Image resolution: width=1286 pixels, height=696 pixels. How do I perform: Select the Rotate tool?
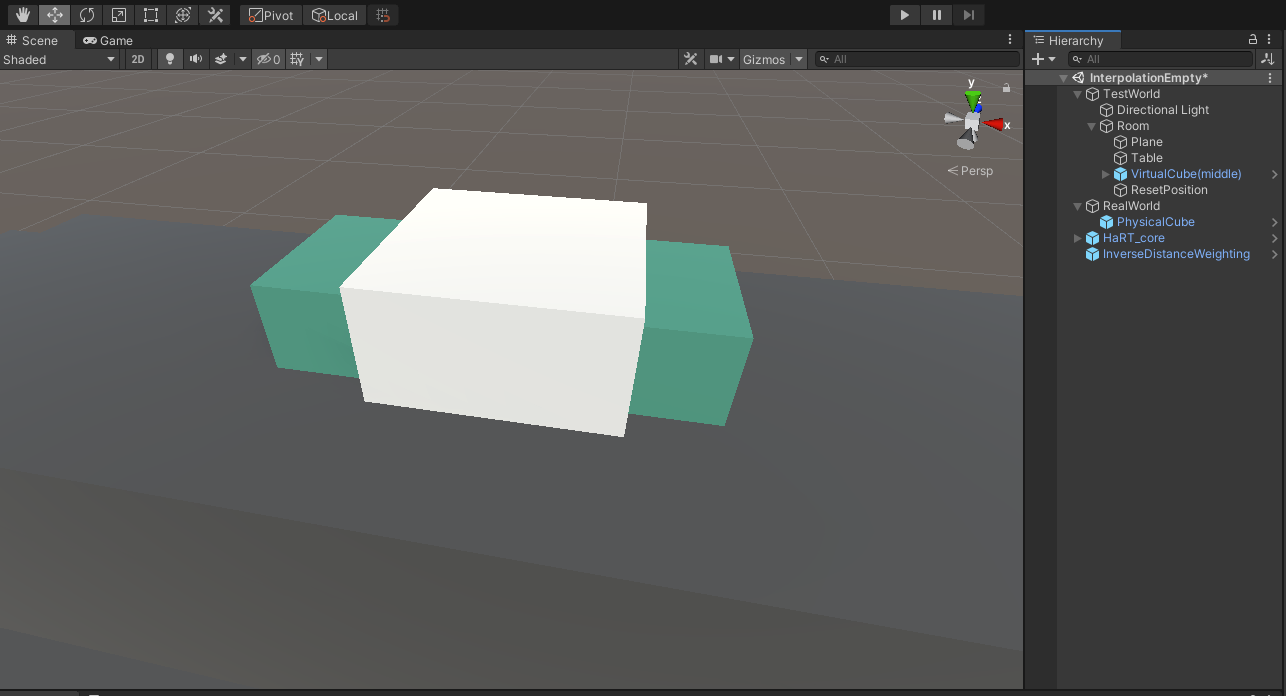87,15
